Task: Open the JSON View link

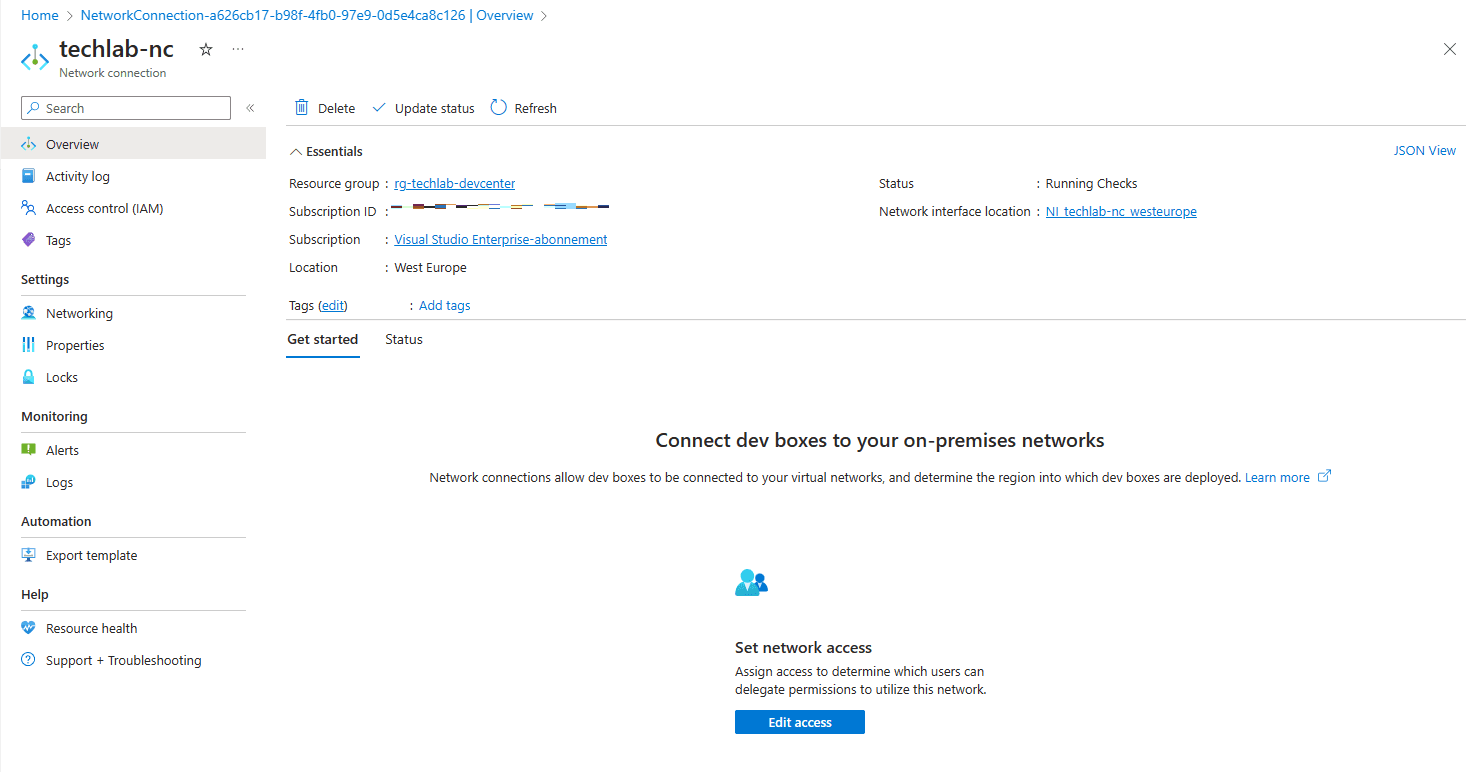Action: (x=1424, y=151)
